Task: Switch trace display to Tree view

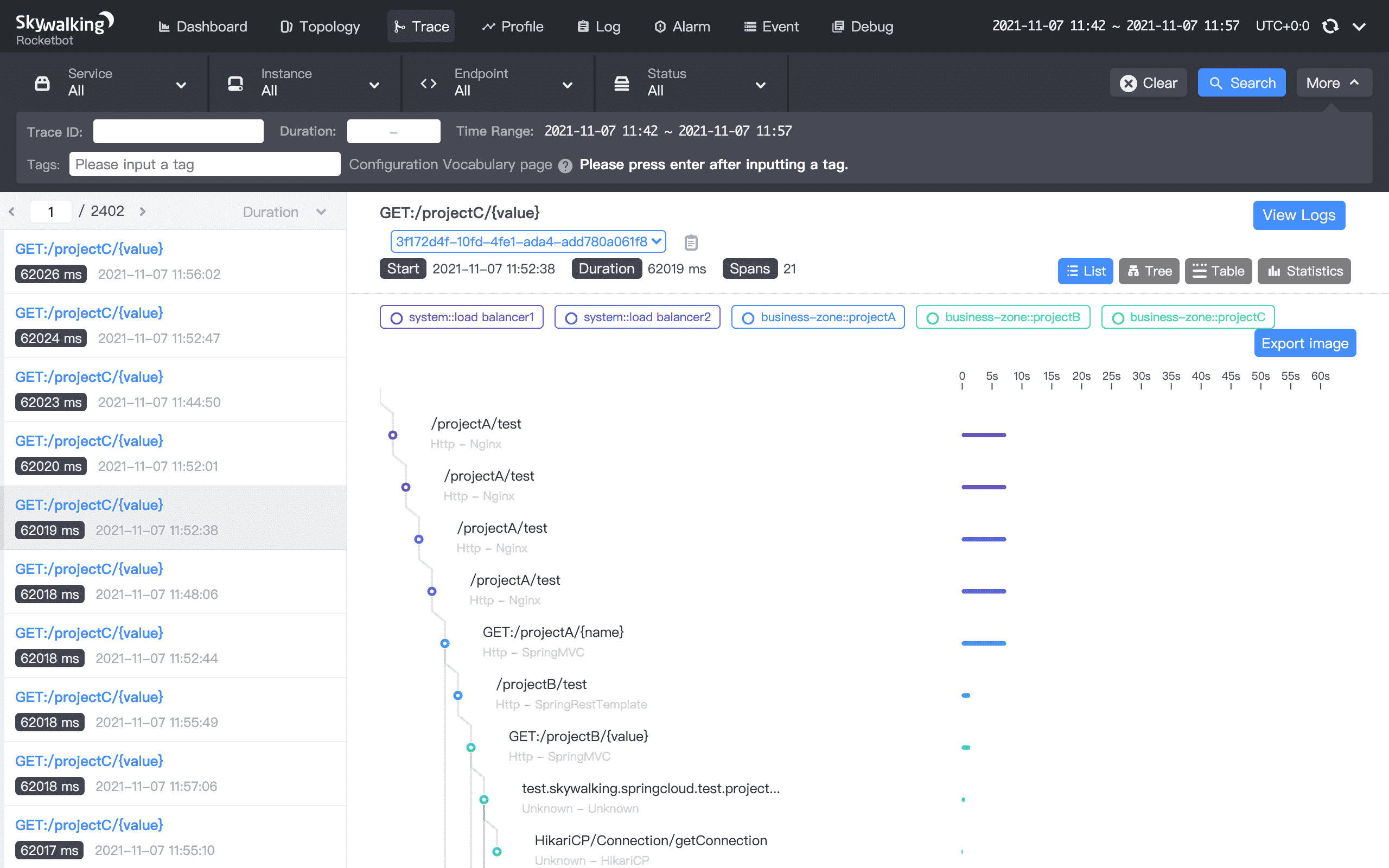Action: click(x=1150, y=270)
